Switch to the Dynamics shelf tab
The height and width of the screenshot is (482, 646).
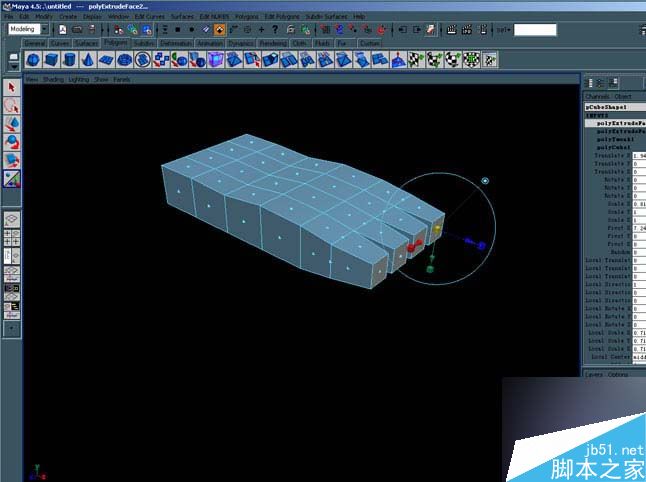pos(240,43)
